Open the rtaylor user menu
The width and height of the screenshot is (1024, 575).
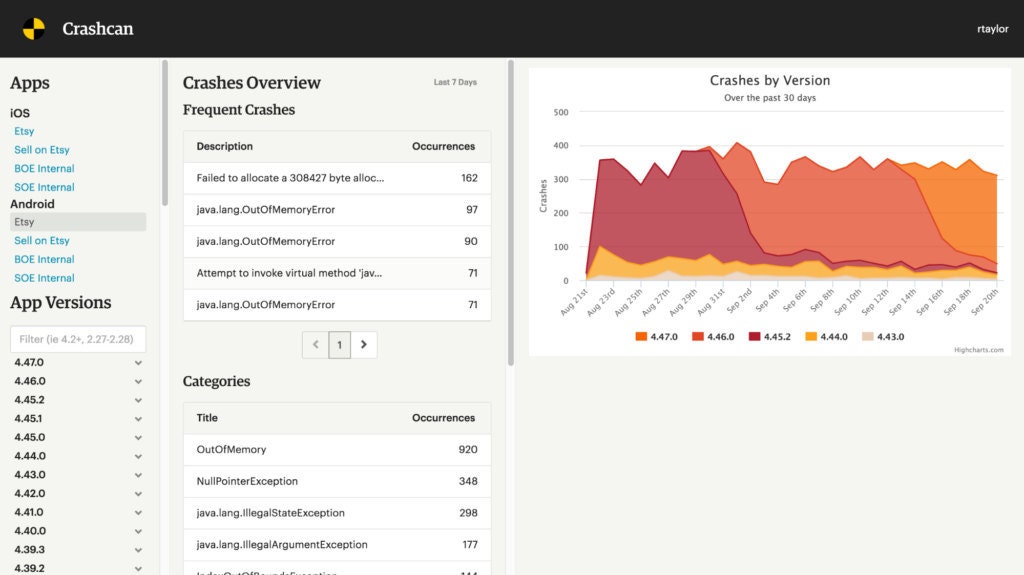pos(992,29)
